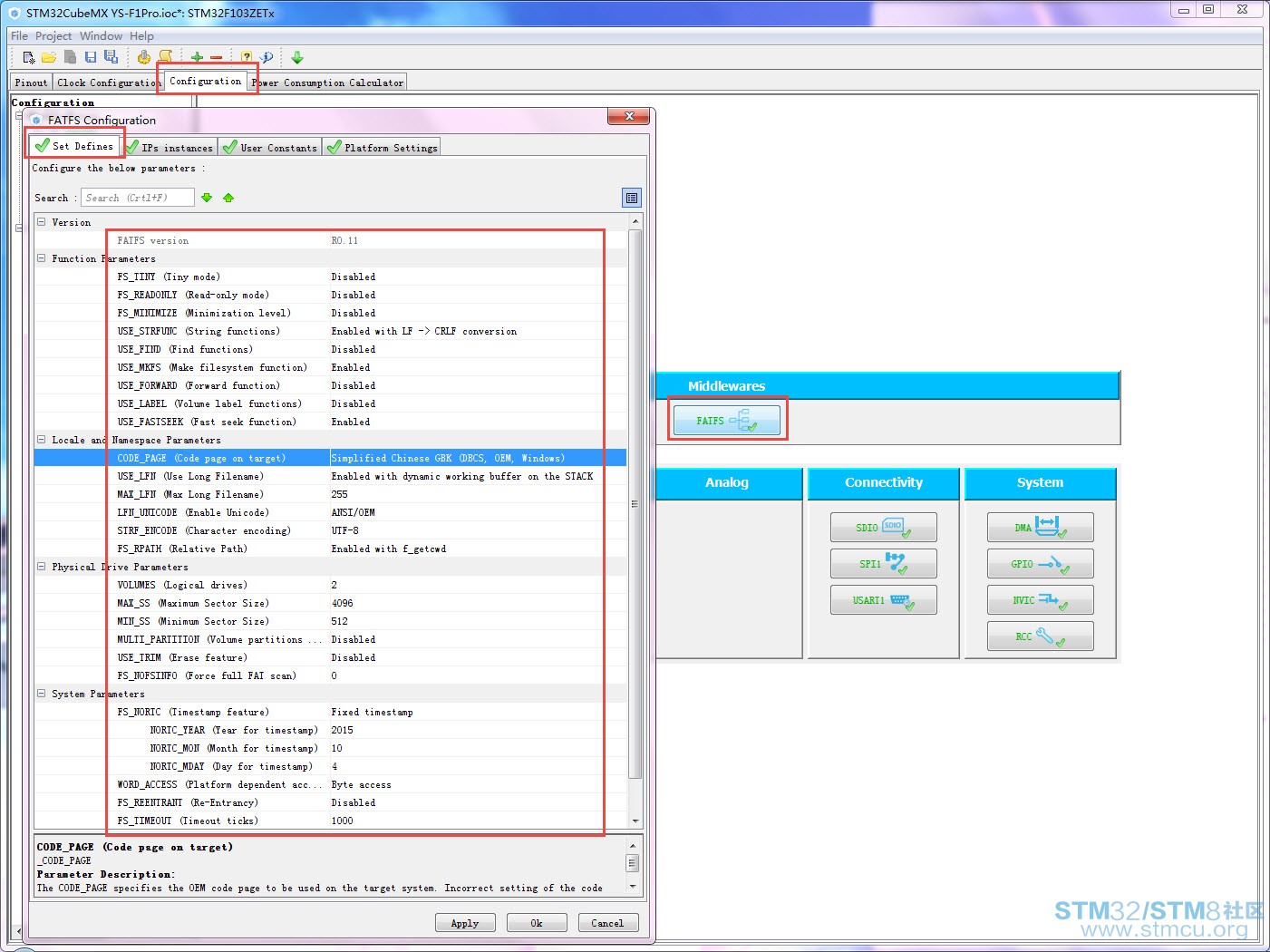Viewport: 1270px width, 952px height.
Task: Collapse the Locale and Namespace Parameters section
Action: (x=41, y=439)
